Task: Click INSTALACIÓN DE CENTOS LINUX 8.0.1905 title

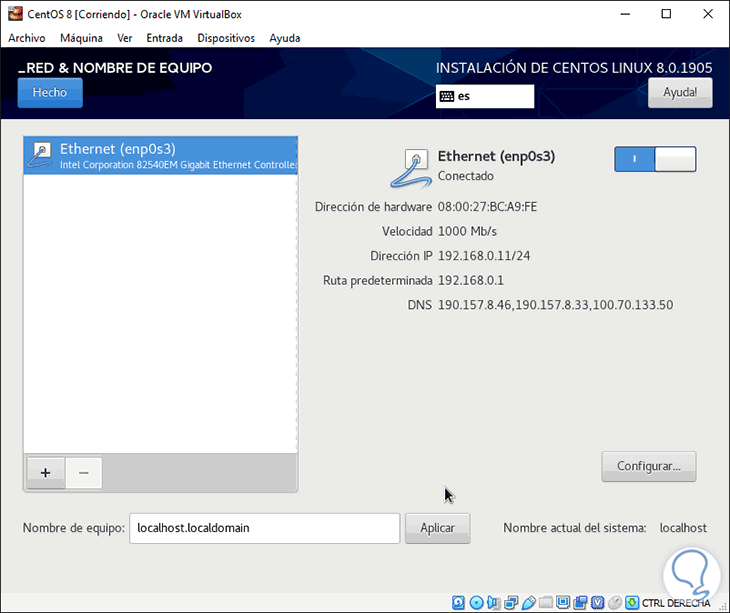Action: pos(574,68)
